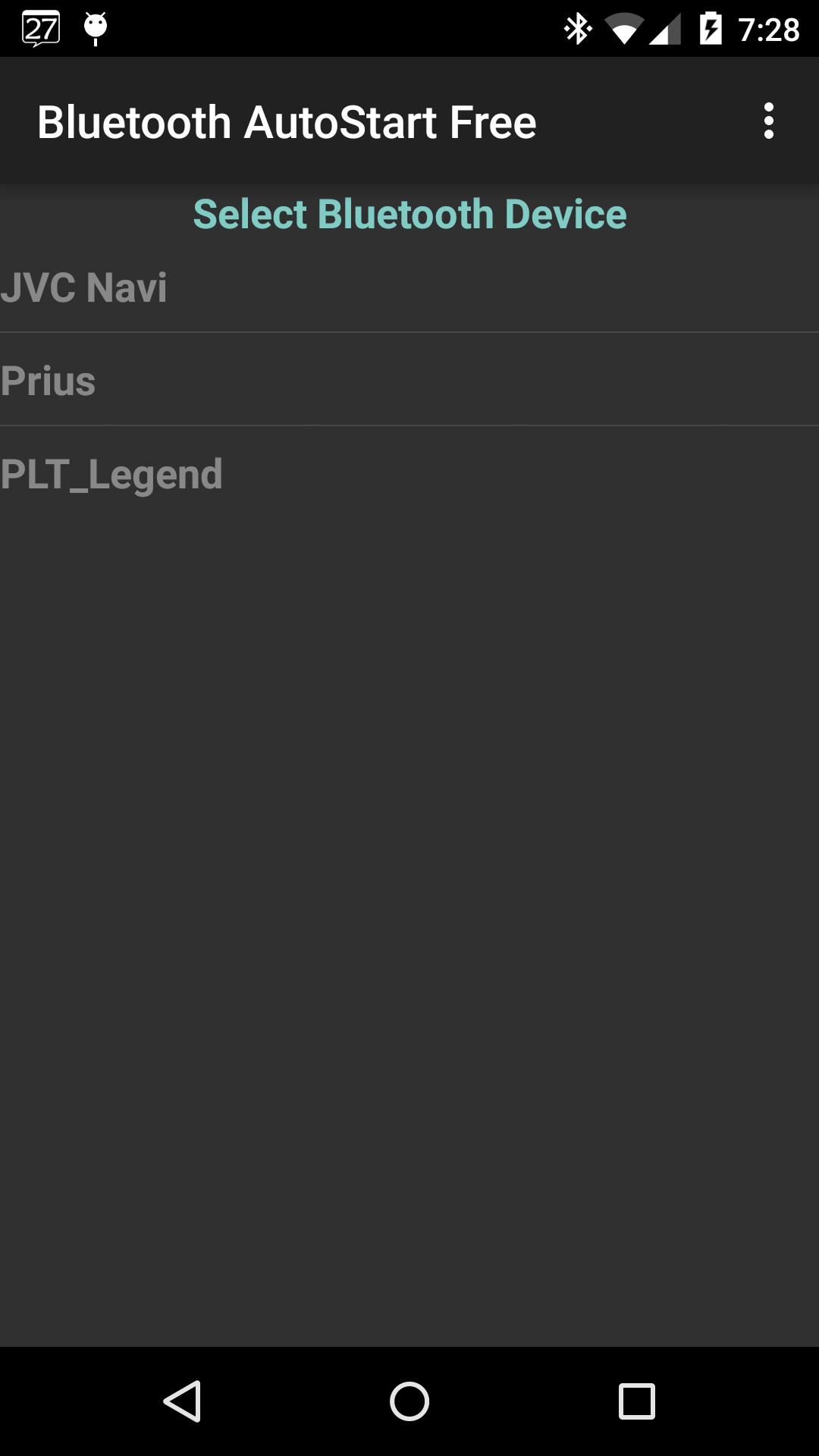Tap empty area below PLT_Legend

[409, 834]
